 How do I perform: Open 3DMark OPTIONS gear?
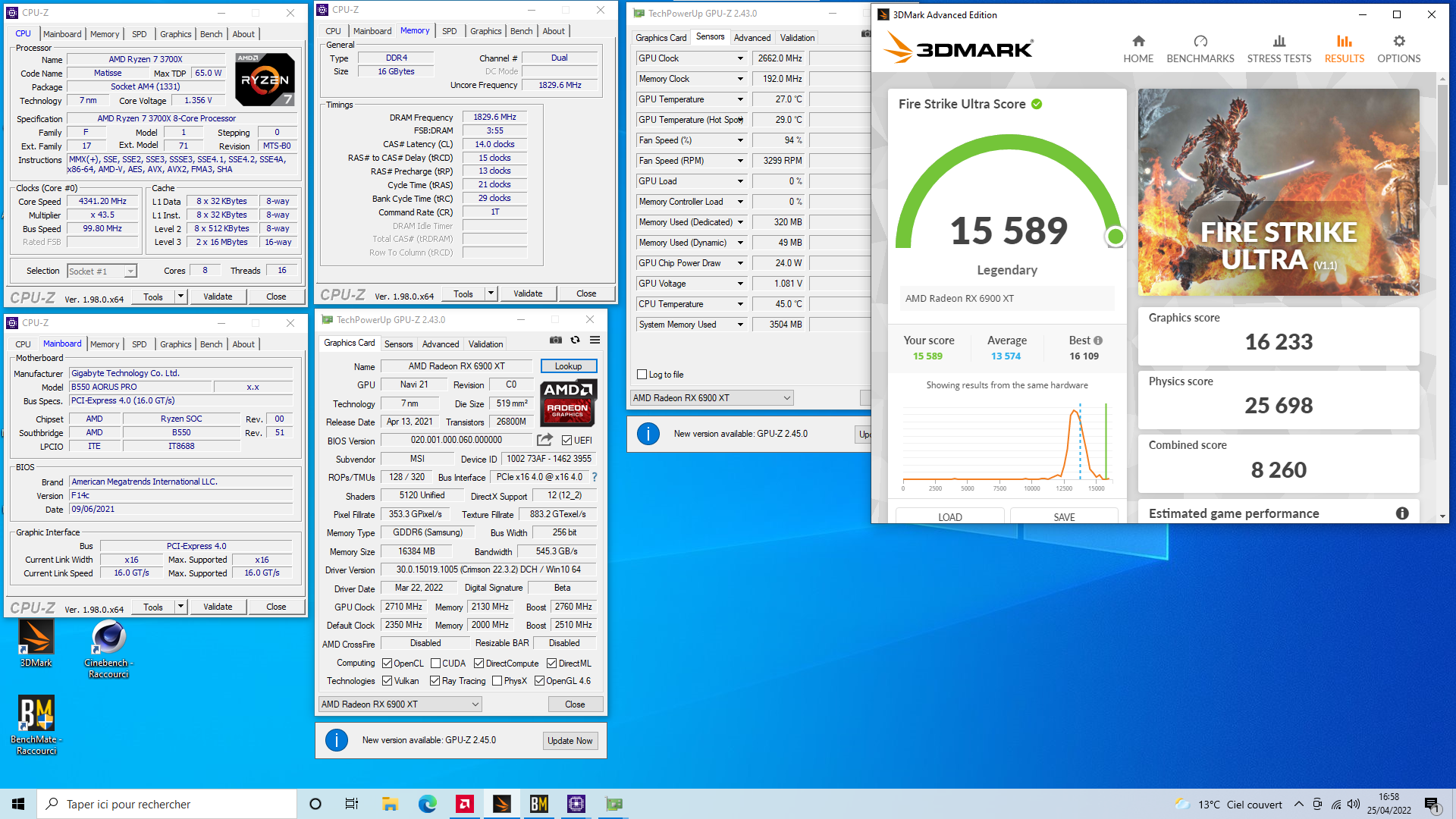pos(1399,49)
